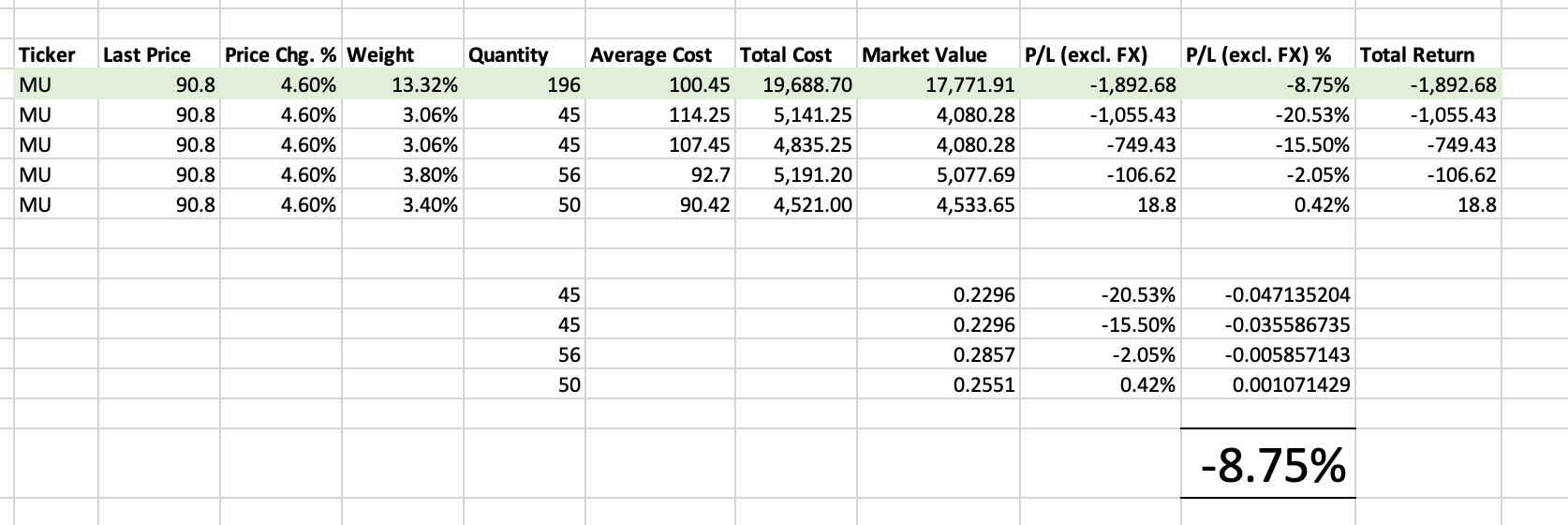Select the value 0.2551
Screen dimensions: 1568x525
pos(939,385)
